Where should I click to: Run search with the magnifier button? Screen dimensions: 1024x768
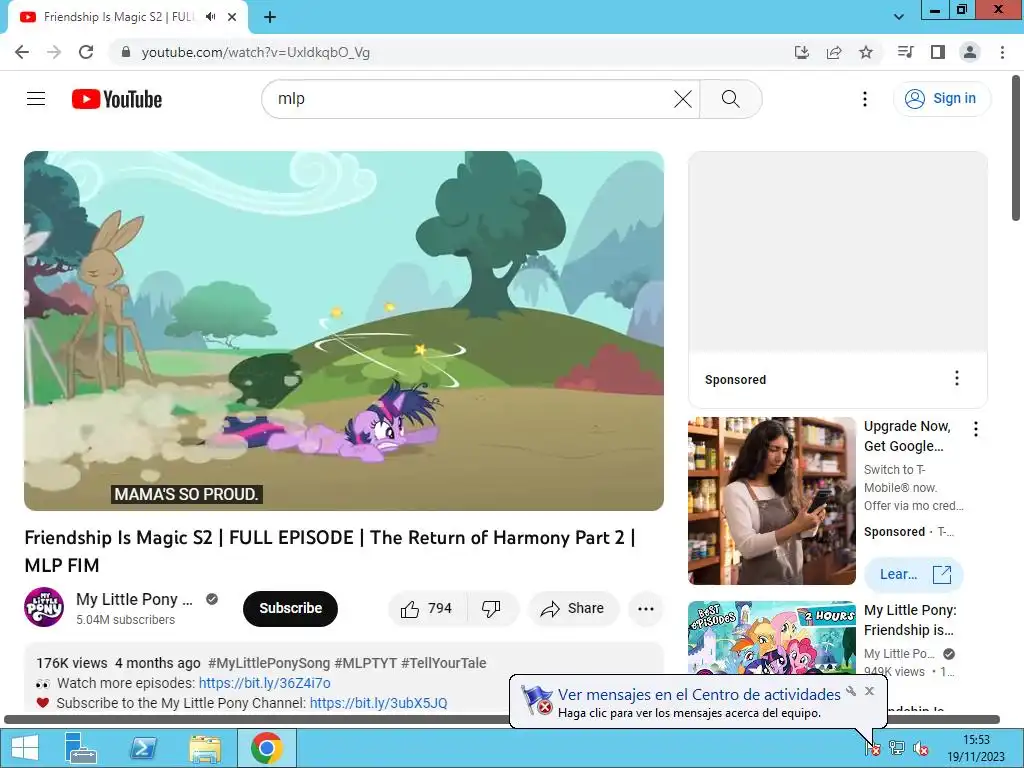click(731, 99)
